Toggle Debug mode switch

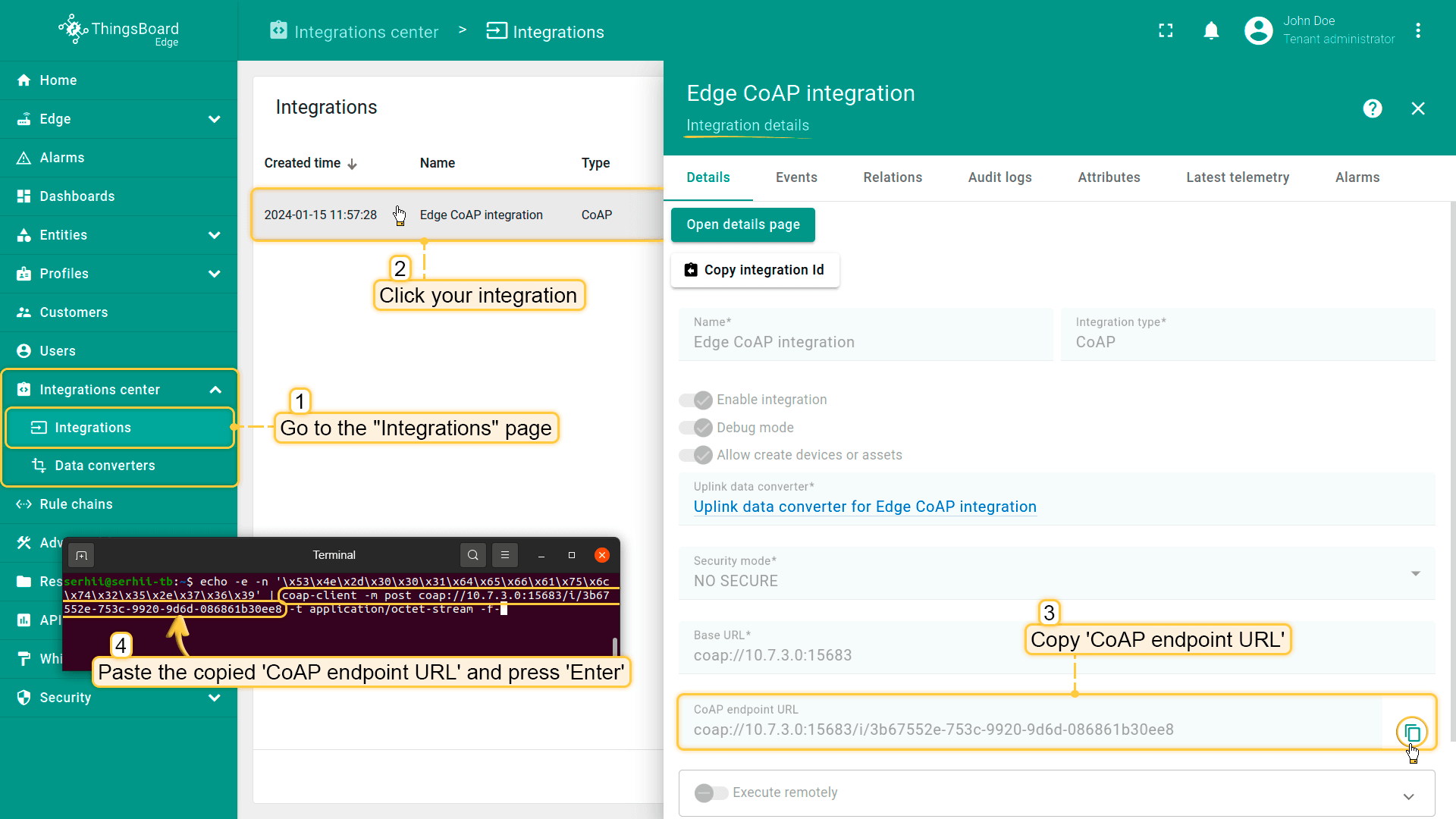[695, 428]
